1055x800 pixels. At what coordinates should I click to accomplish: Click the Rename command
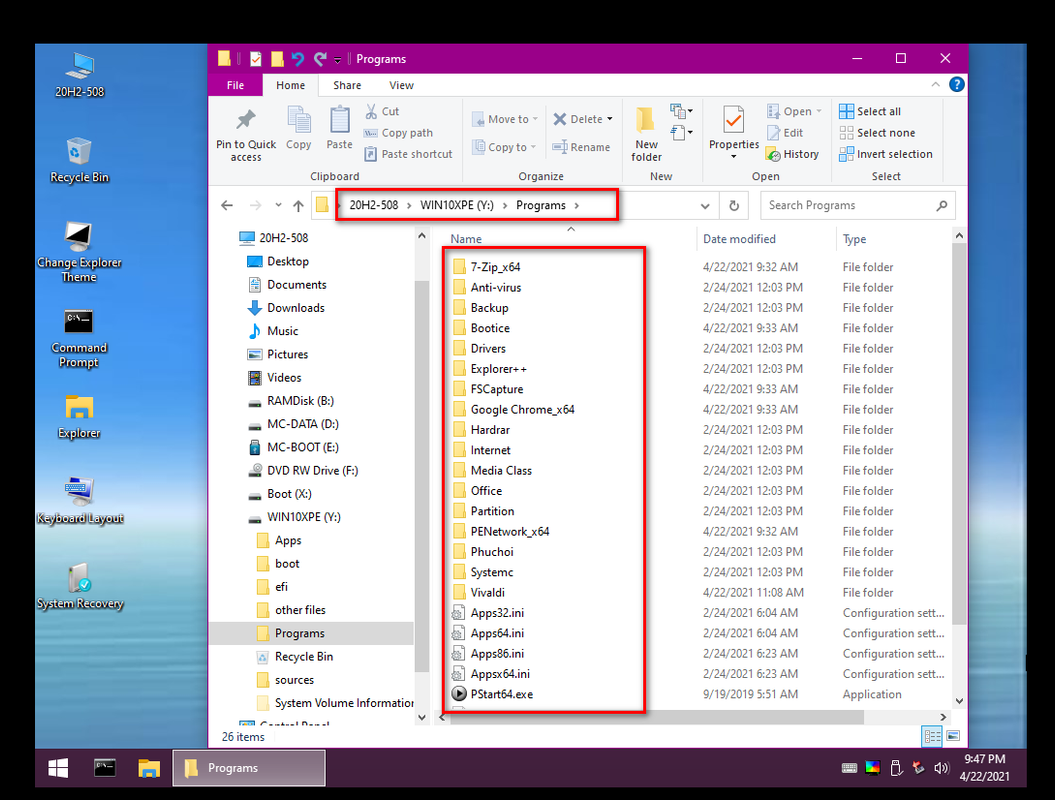pos(581,147)
